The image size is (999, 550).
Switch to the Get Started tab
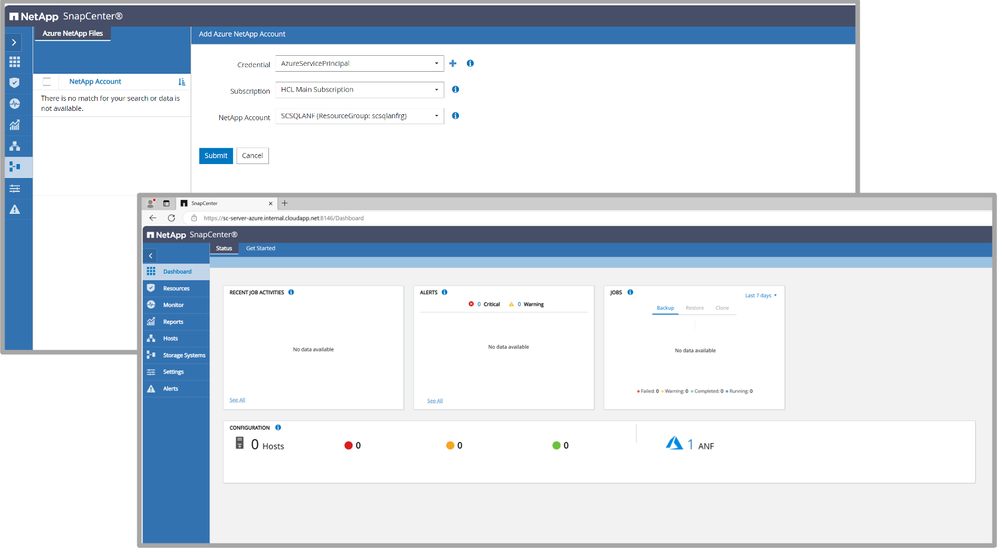tap(261, 249)
